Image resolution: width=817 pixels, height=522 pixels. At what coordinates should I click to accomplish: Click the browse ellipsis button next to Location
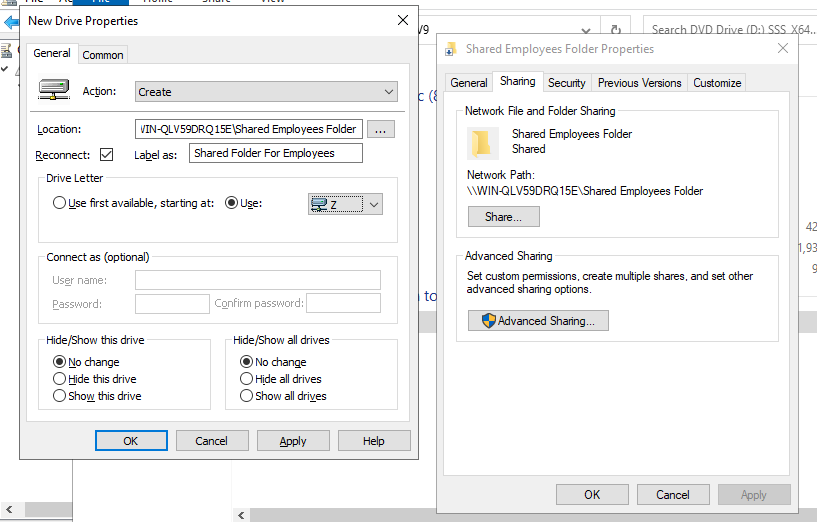click(x=382, y=129)
